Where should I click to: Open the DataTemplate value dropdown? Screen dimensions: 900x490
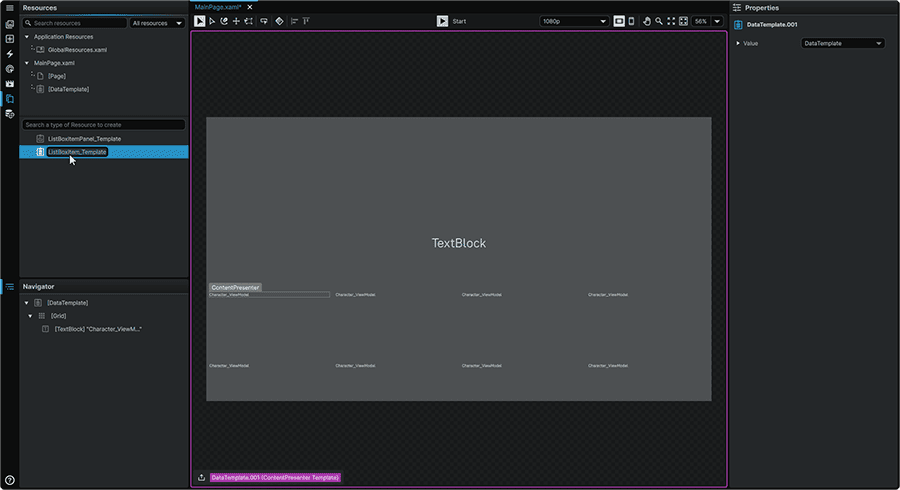point(842,44)
